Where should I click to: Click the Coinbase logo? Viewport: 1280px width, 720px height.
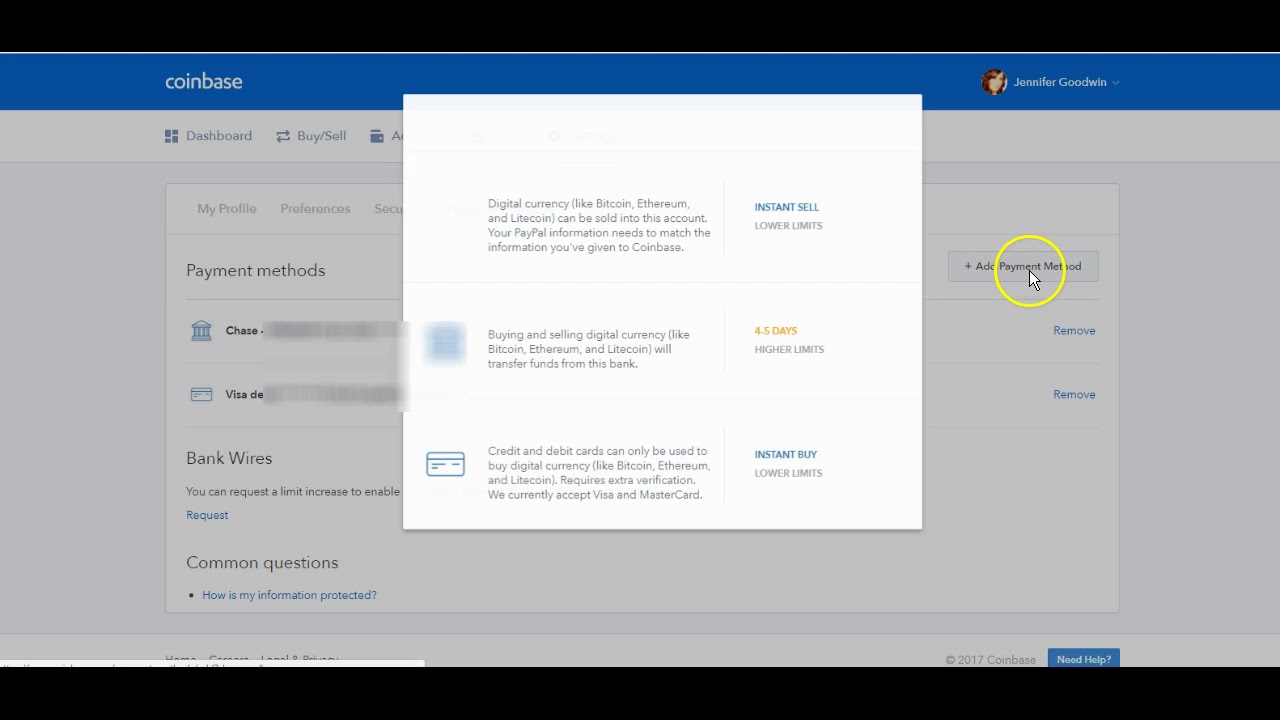pyautogui.click(x=203, y=82)
